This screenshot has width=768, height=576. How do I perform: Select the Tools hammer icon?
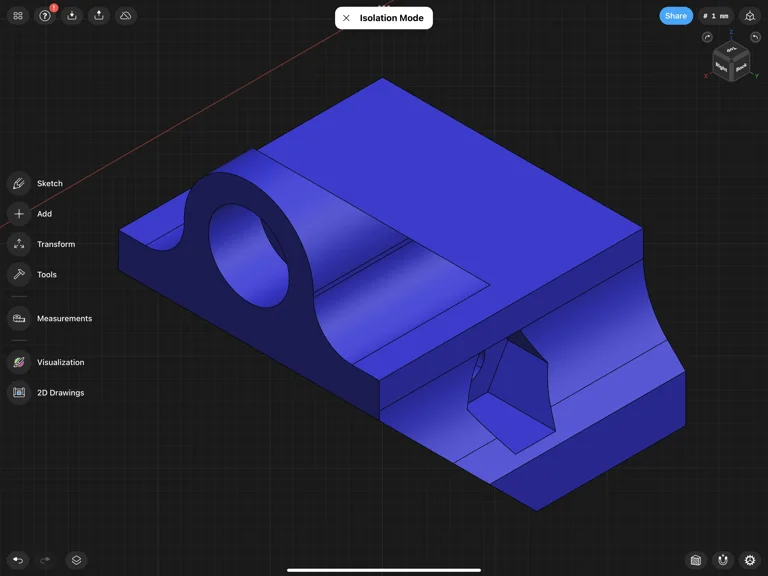click(x=19, y=274)
